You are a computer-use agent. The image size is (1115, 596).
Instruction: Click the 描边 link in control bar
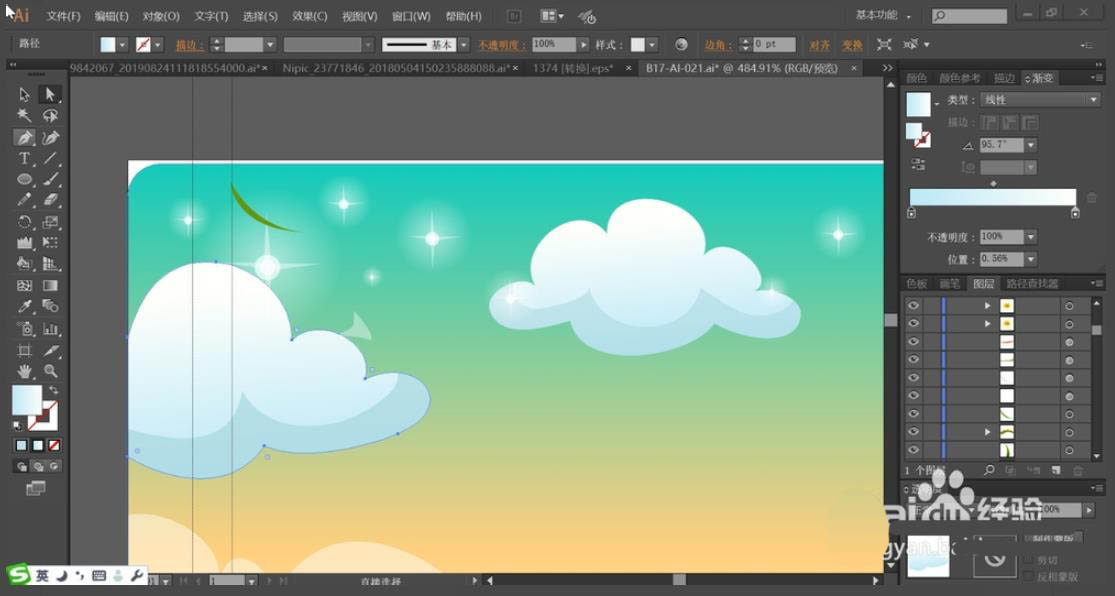point(189,45)
